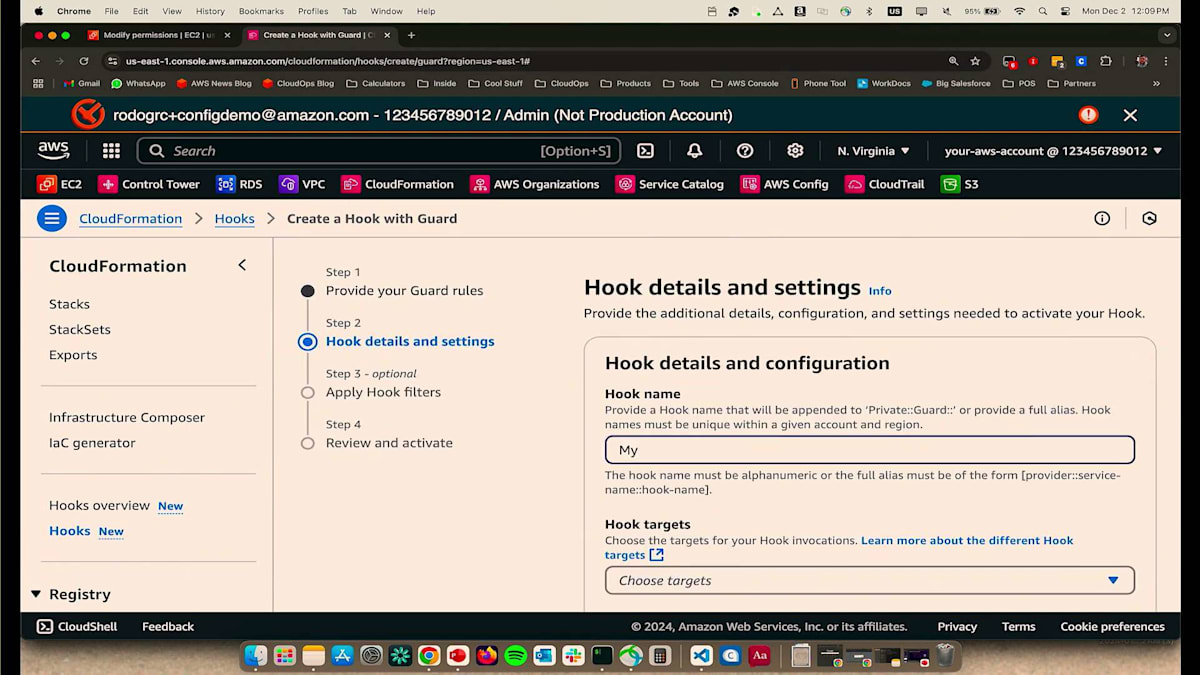The height and width of the screenshot is (675, 1200).
Task: Click the AWS logo home icon
Action: 54,151
